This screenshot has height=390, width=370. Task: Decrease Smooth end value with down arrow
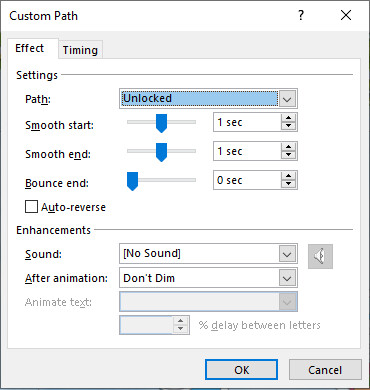(x=288, y=155)
